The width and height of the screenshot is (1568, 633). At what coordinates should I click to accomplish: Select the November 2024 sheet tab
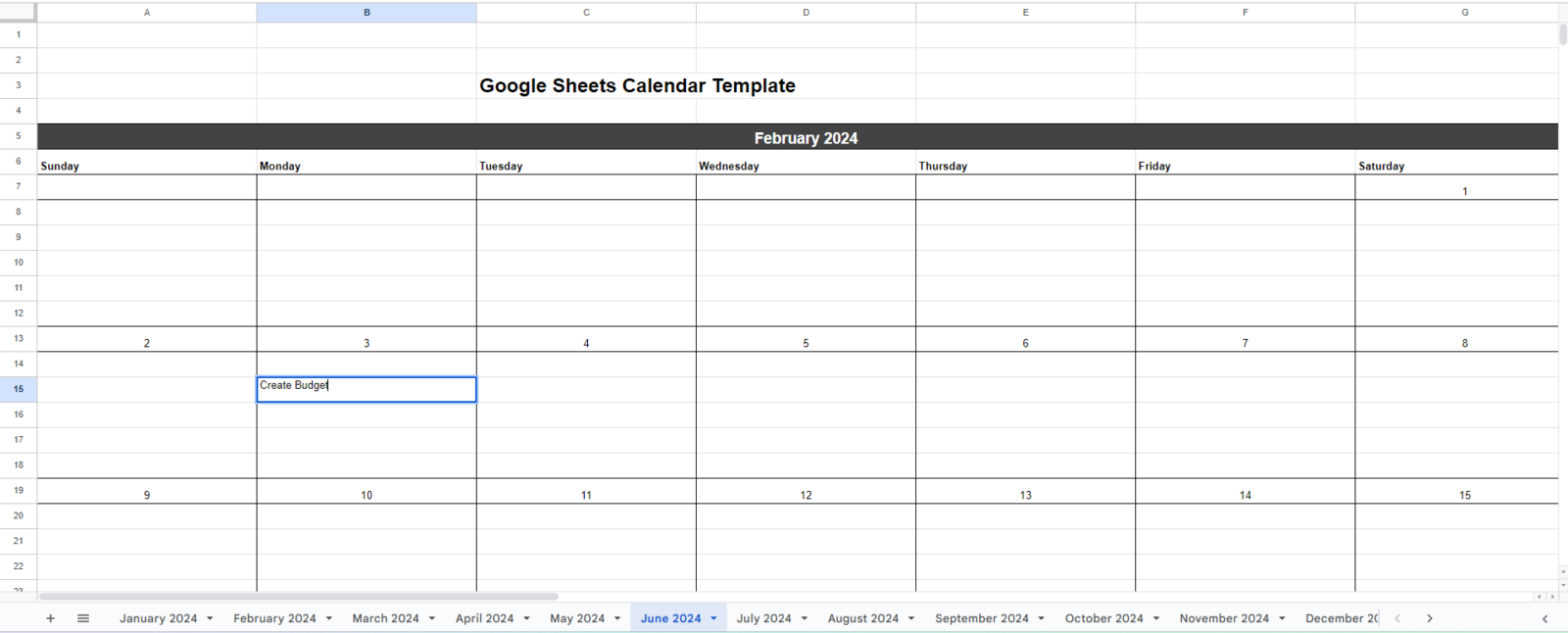pos(1224,618)
